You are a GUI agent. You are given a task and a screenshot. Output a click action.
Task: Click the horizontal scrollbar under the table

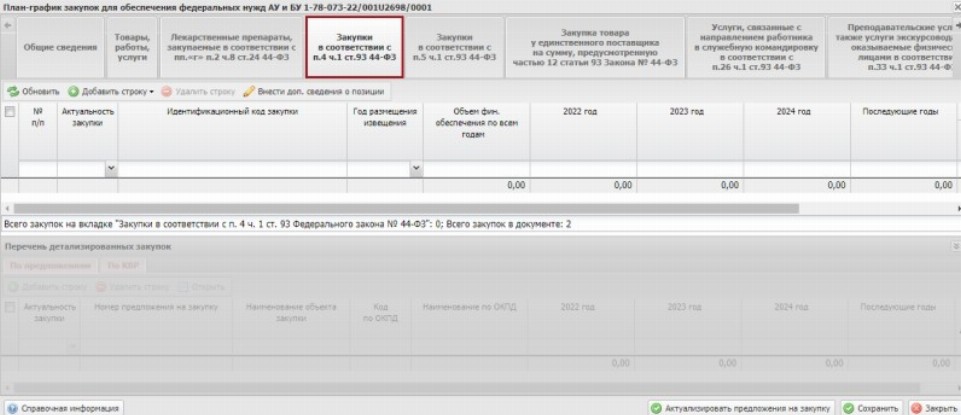tap(400, 208)
